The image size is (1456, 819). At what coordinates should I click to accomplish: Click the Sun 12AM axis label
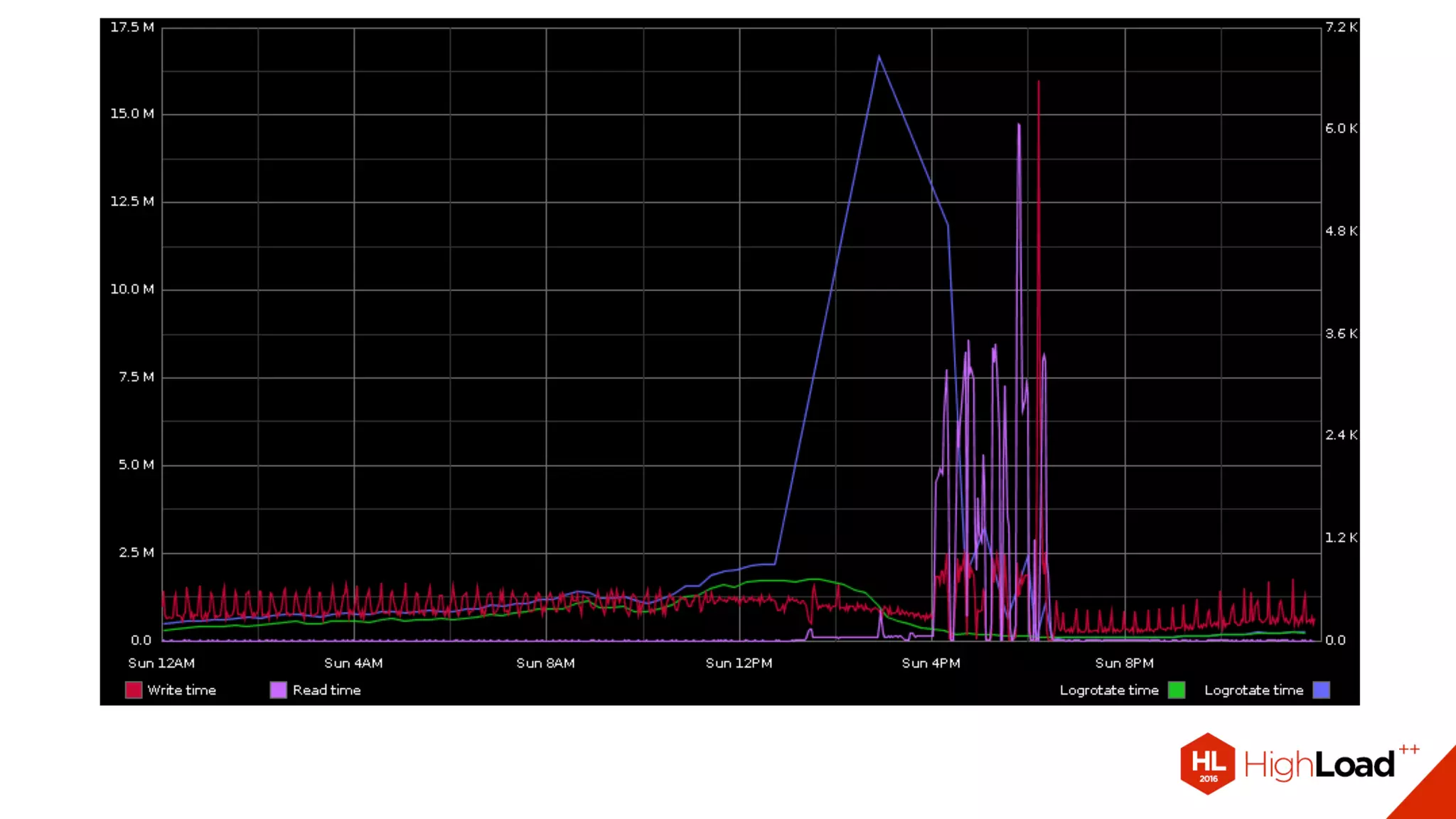coord(161,663)
